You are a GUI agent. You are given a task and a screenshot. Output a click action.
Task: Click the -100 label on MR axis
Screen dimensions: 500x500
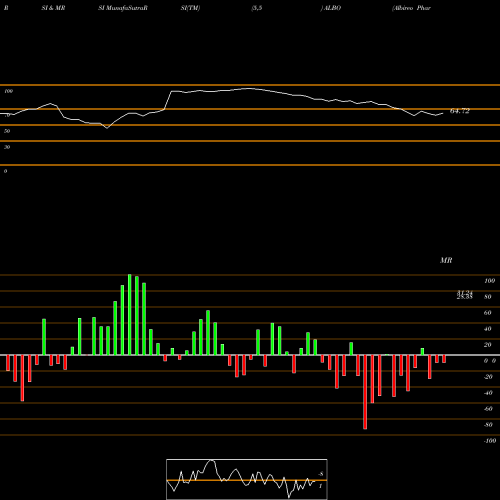click(x=490, y=441)
